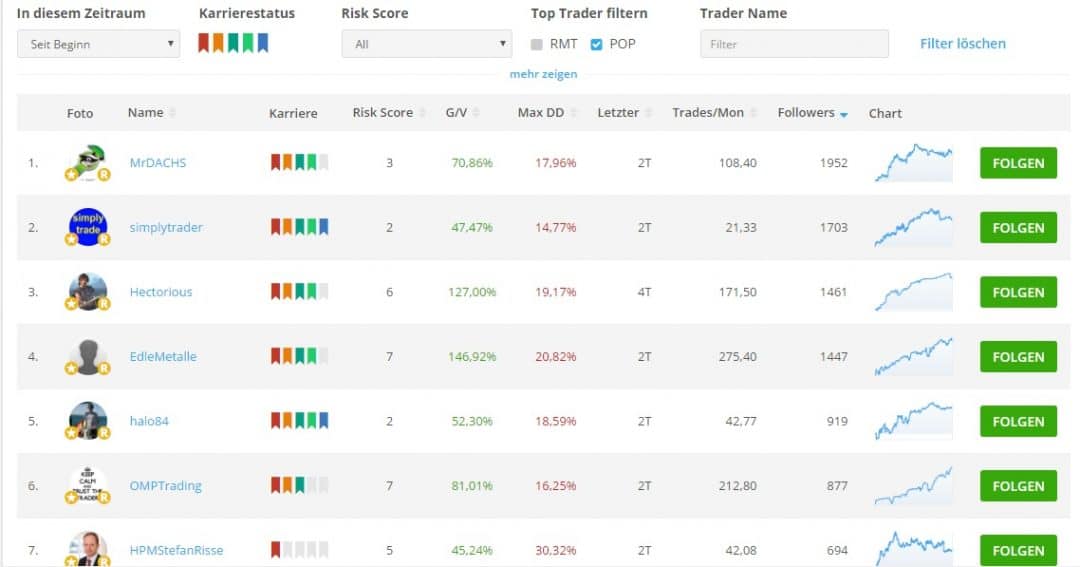Click the orange Karrierestatus flag filter
1080x567 pixels.
[x=218, y=43]
